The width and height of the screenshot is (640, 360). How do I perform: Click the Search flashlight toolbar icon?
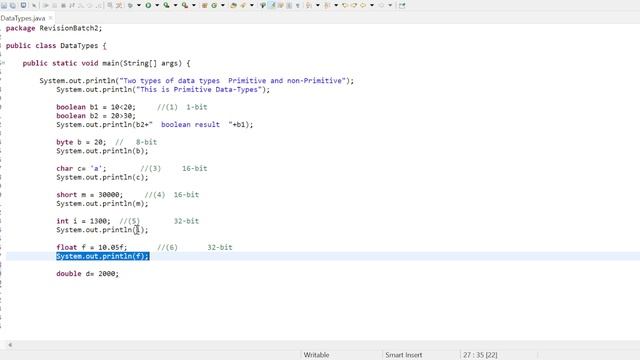(x=243, y=5)
